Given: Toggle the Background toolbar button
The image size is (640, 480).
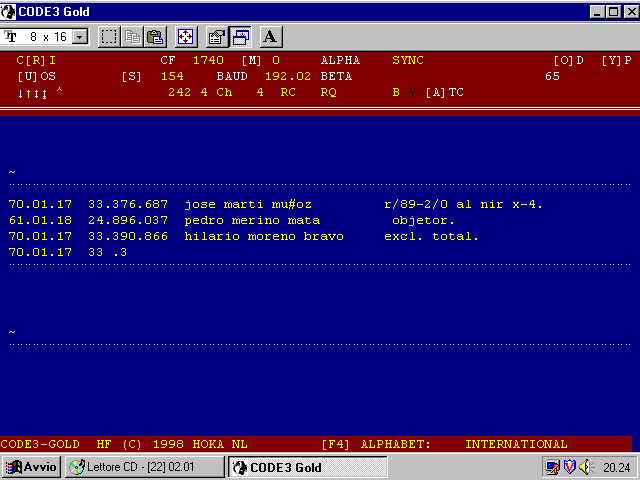Looking at the screenshot, I should (240, 37).
